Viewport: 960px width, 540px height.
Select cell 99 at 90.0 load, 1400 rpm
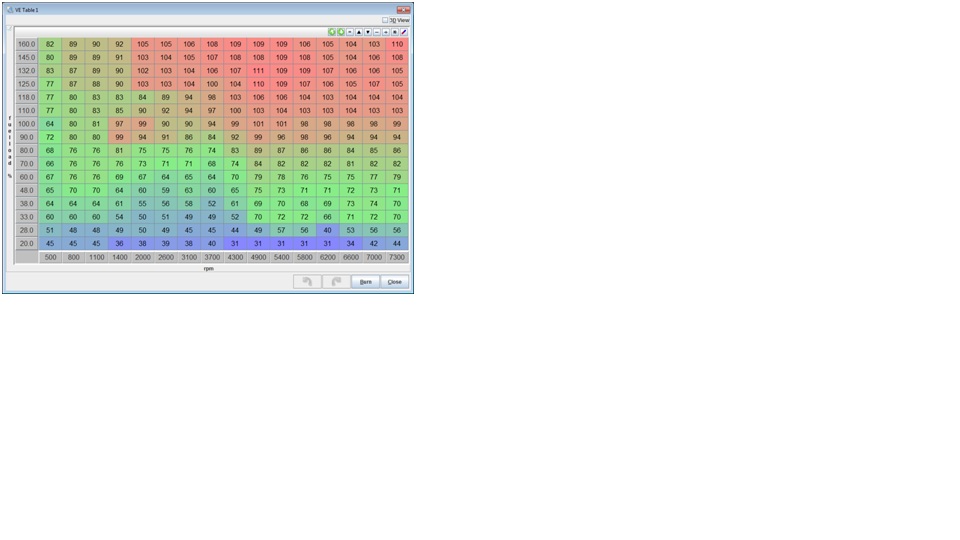119,137
